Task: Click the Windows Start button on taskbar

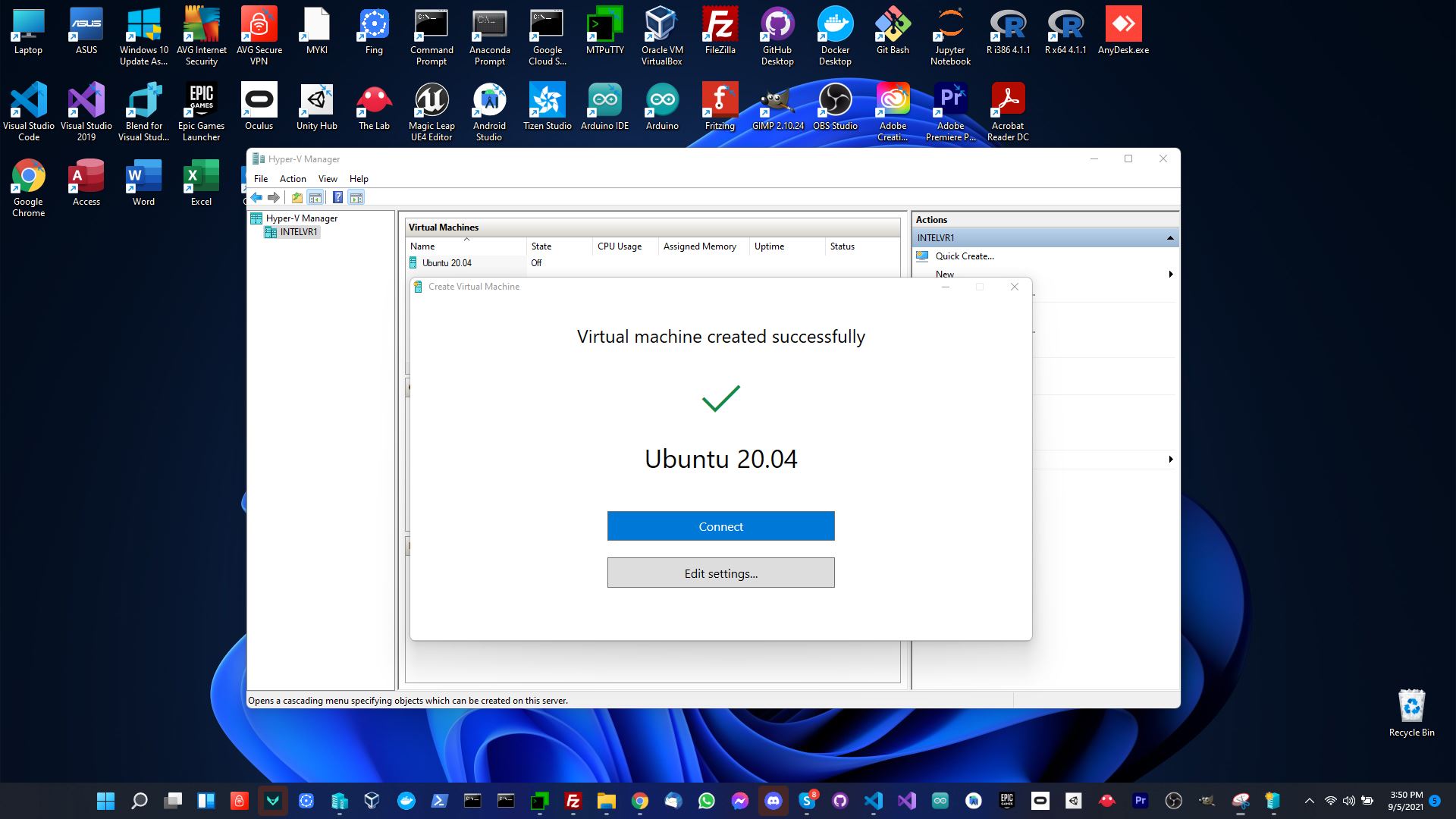Action: click(x=106, y=801)
